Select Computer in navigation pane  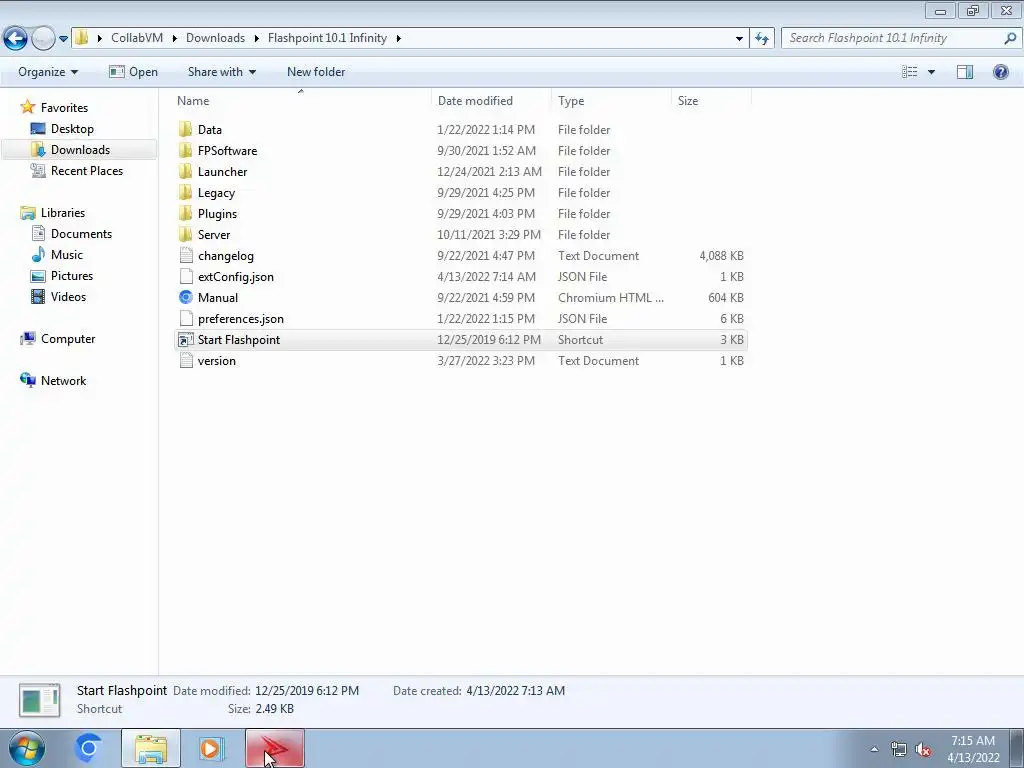[x=68, y=339]
